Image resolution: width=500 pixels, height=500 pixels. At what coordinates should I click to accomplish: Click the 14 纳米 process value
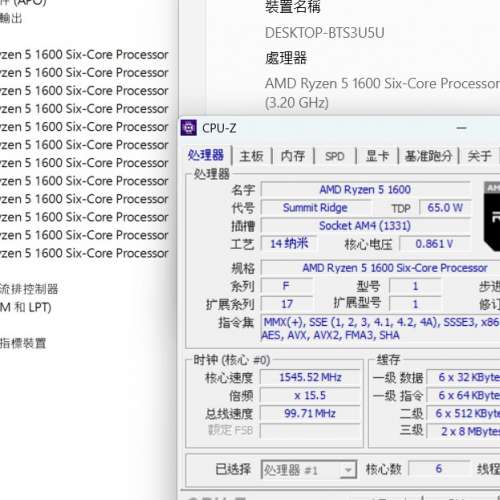(289, 244)
